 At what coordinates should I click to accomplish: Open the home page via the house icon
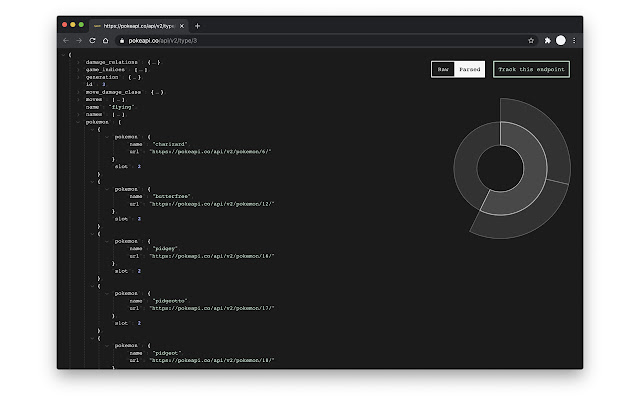[105, 40]
